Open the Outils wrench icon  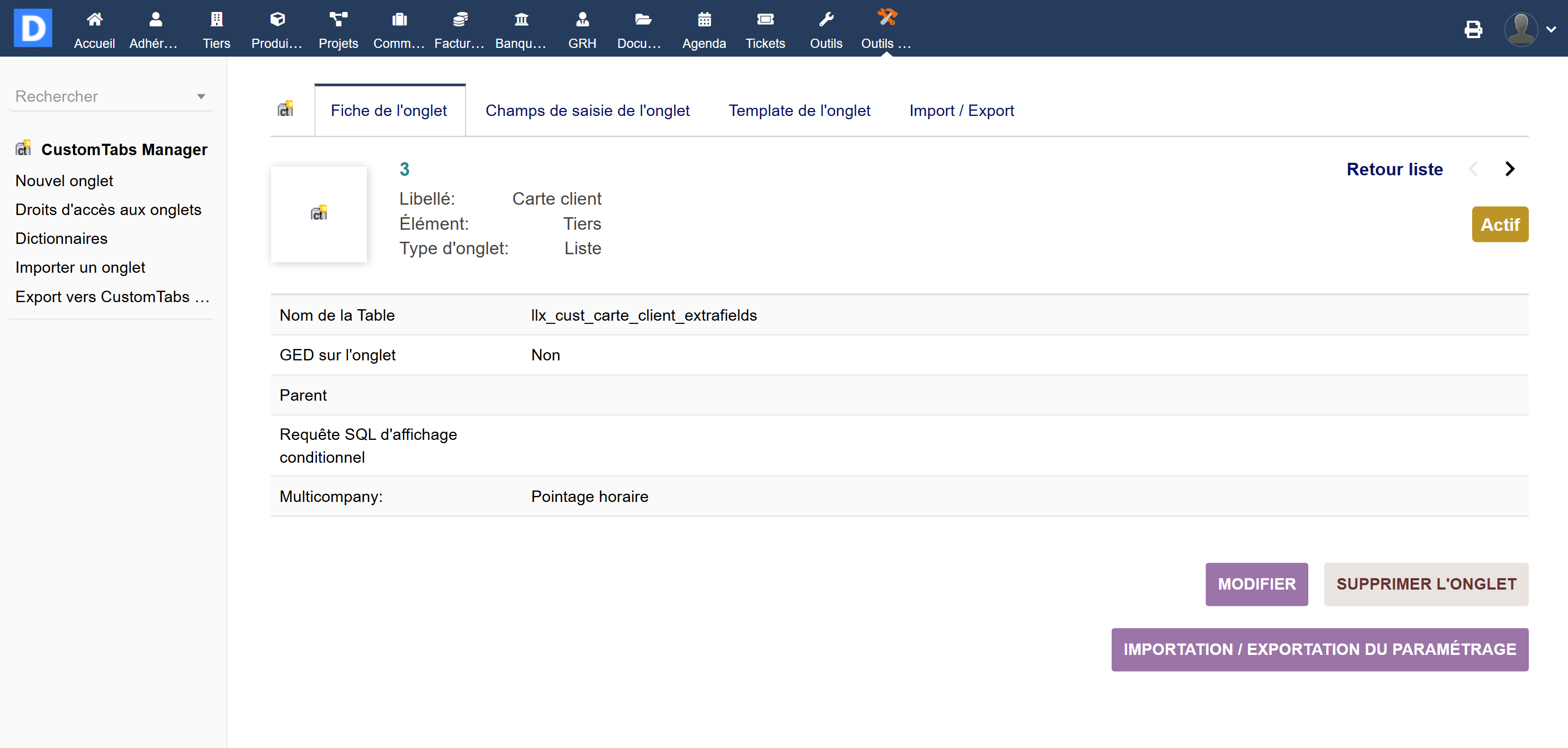(825, 20)
